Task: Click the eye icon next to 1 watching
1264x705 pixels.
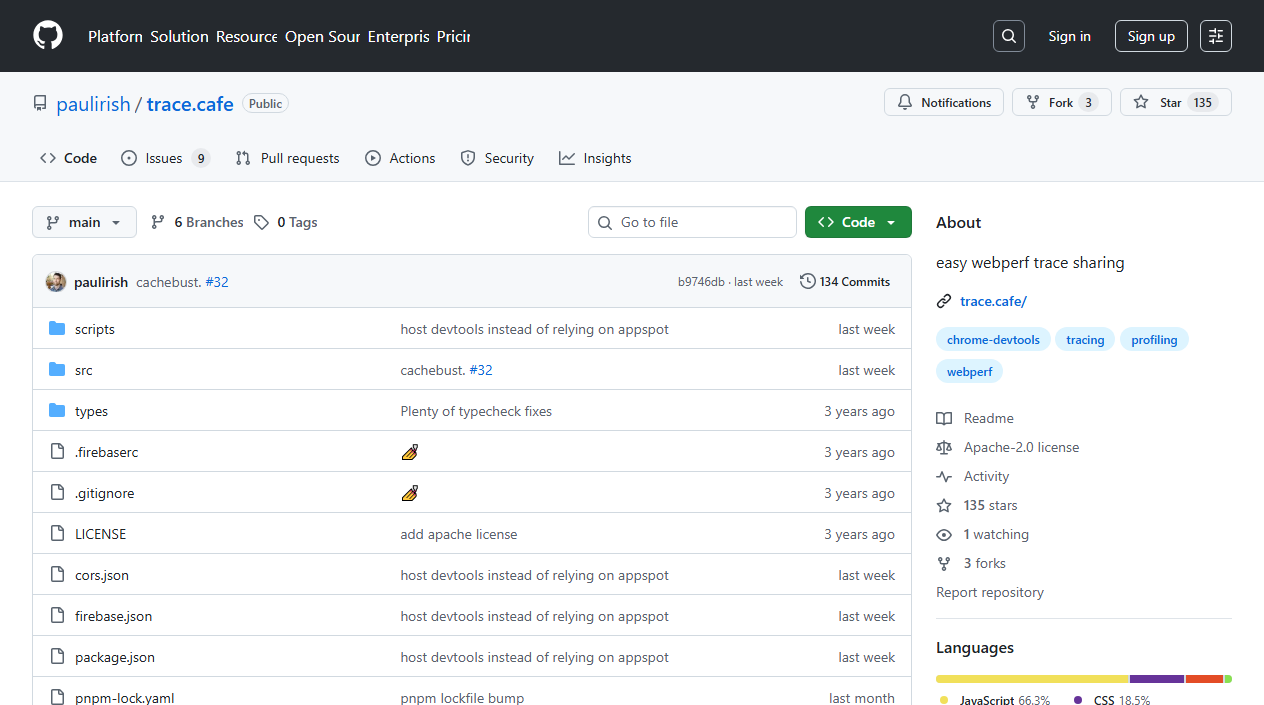Action: click(x=944, y=534)
